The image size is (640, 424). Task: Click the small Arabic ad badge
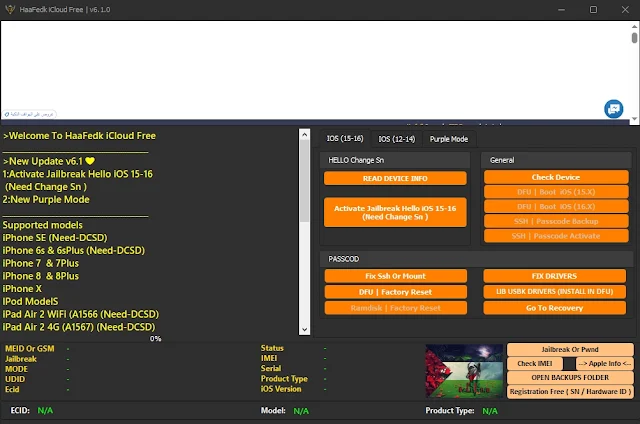[29, 114]
